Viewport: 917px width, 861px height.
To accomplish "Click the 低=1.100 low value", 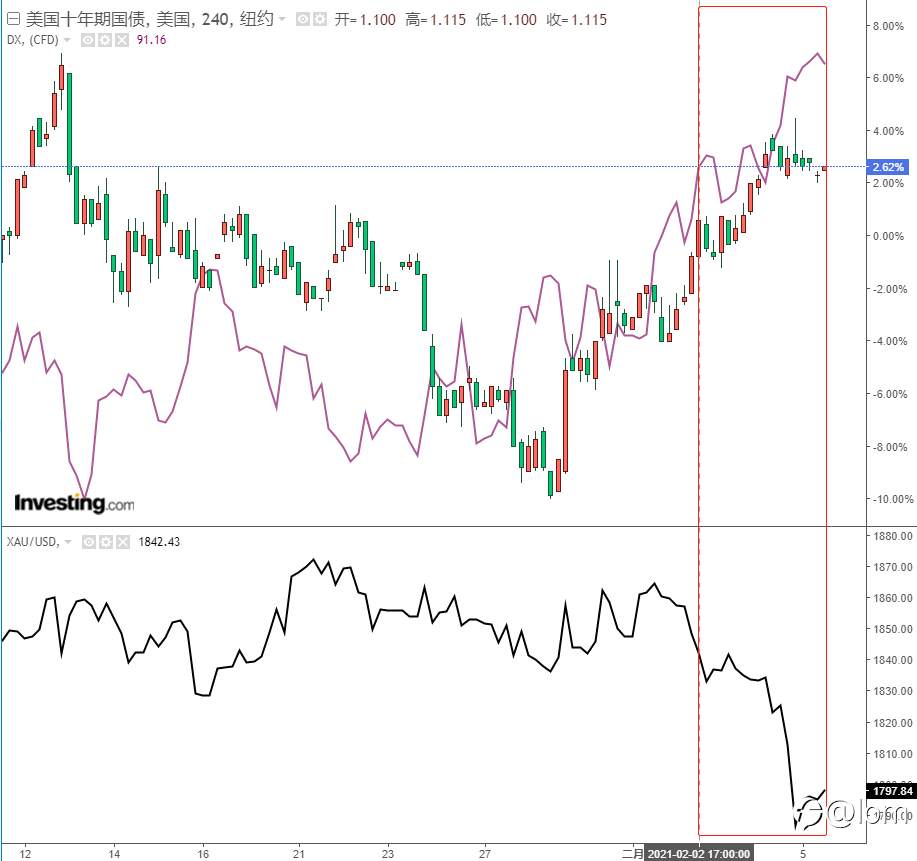I will (506, 20).
